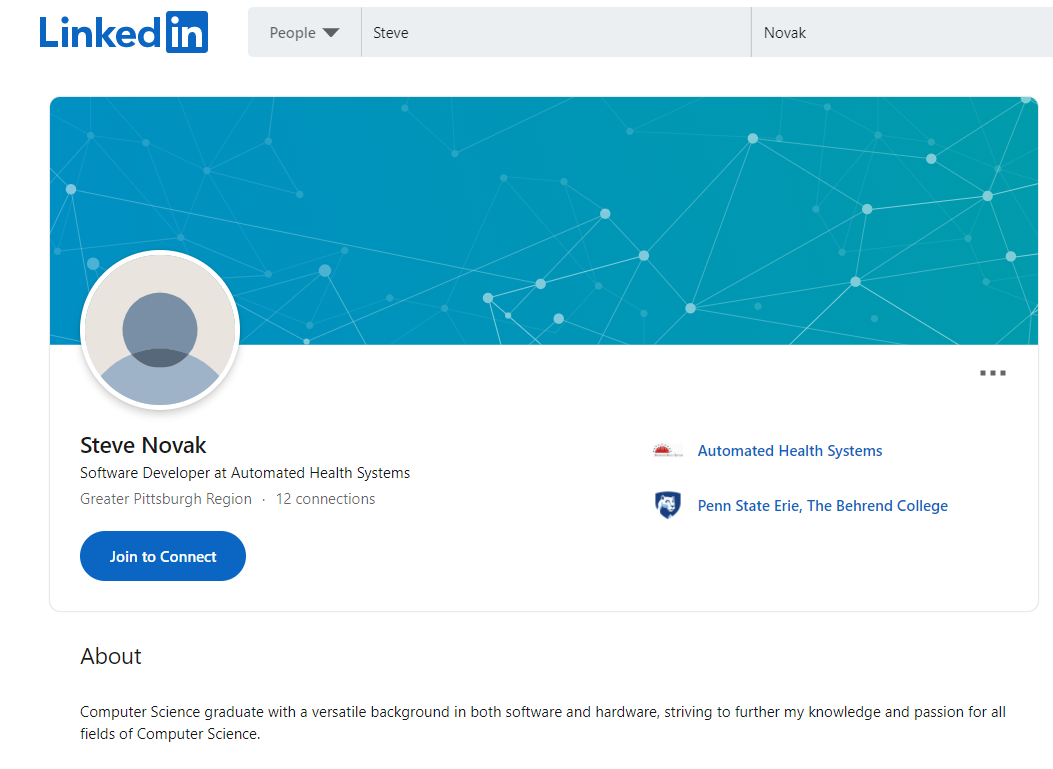Click the Greater Pittsburgh Region location text
1053x769 pixels.
(166, 499)
